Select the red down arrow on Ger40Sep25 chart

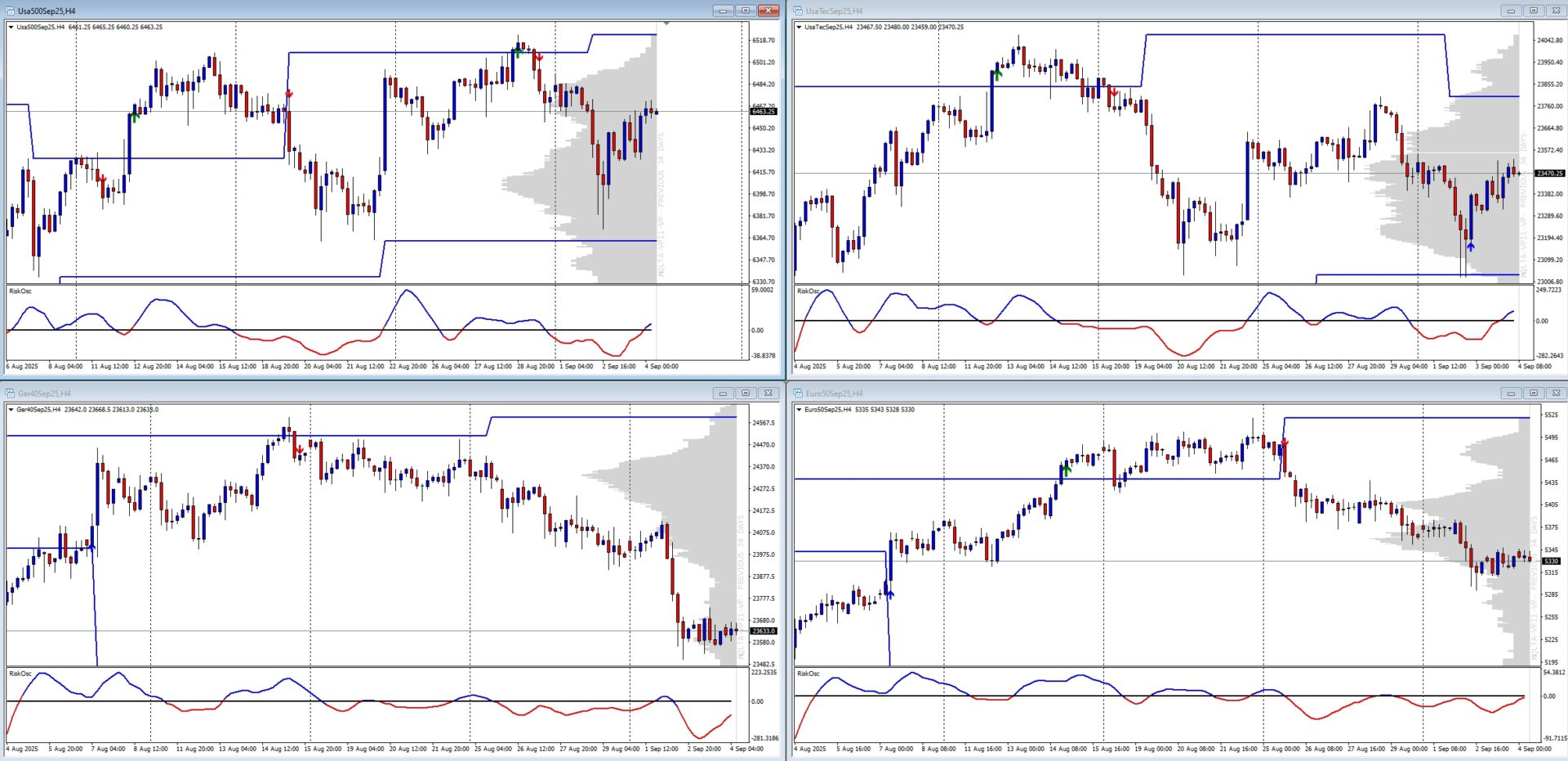pyautogui.click(x=300, y=450)
